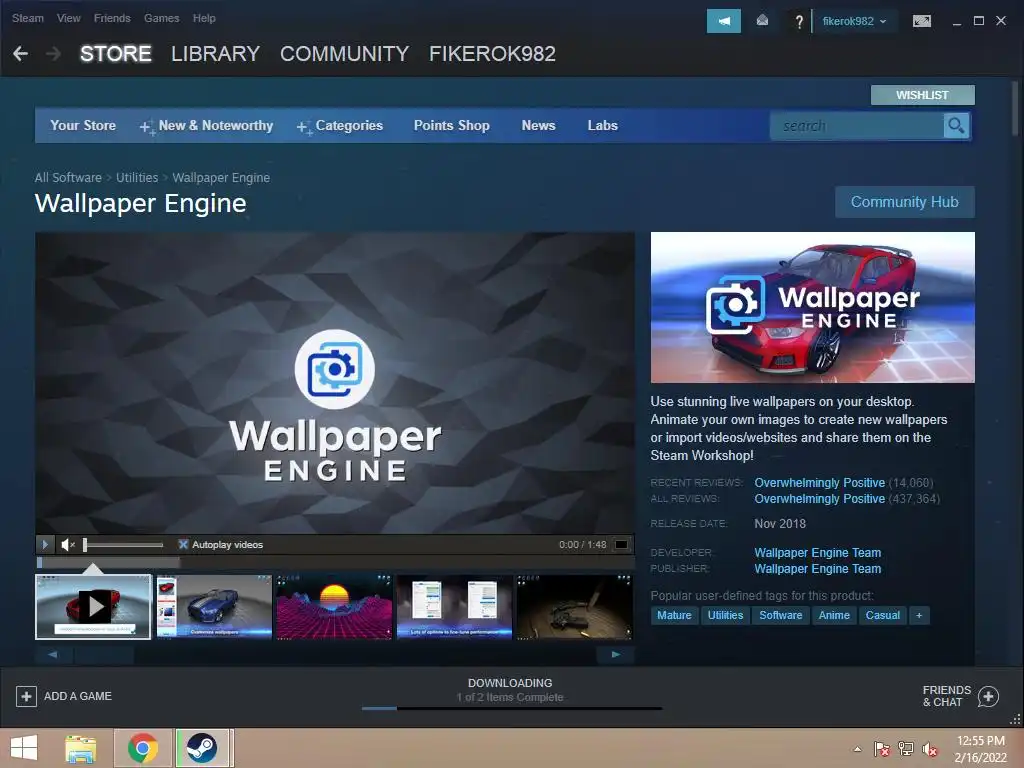Select the sunset grid screenshot thumbnail

tap(334, 607)
